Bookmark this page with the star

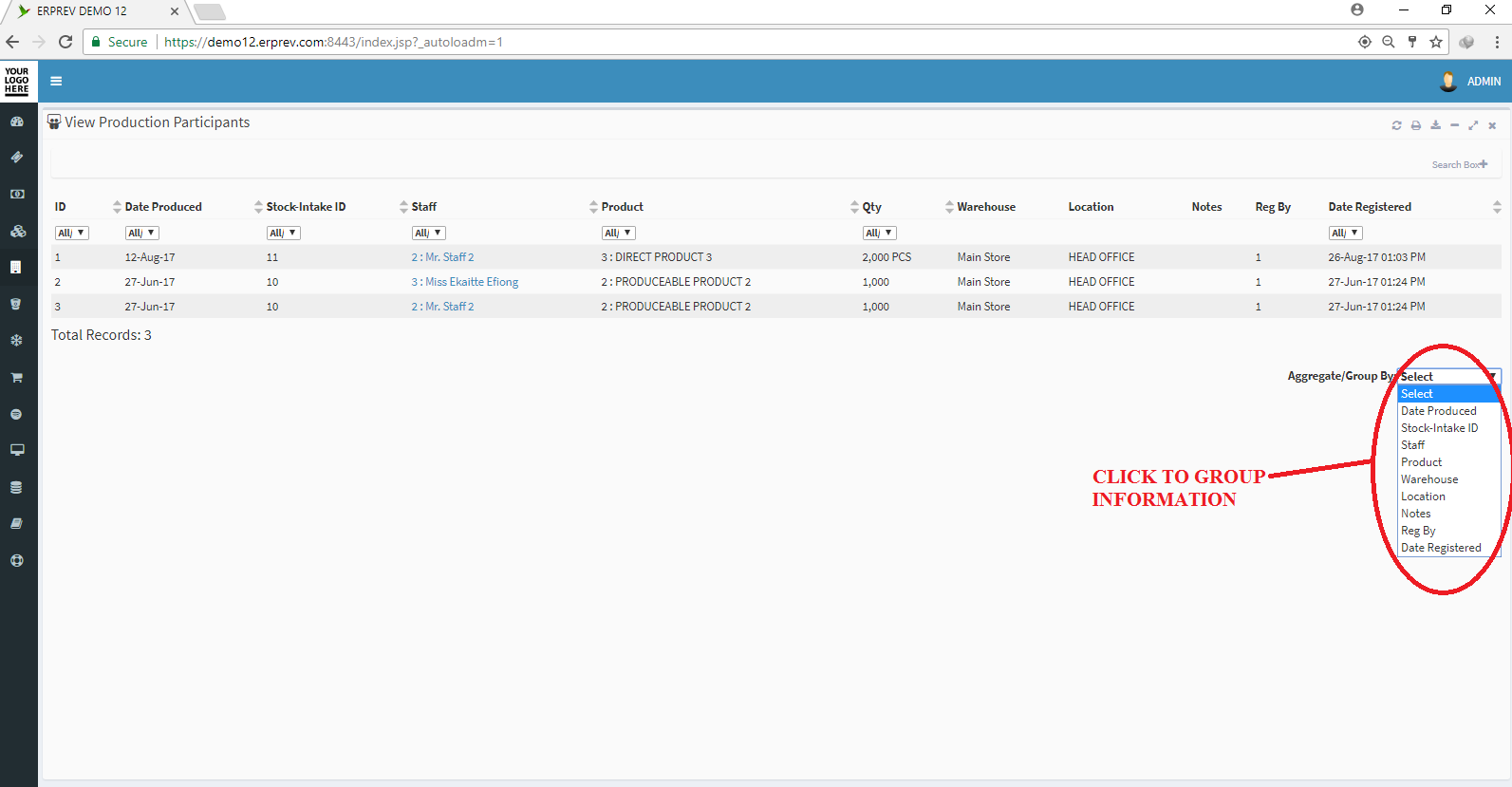(x=1436, y=42)
